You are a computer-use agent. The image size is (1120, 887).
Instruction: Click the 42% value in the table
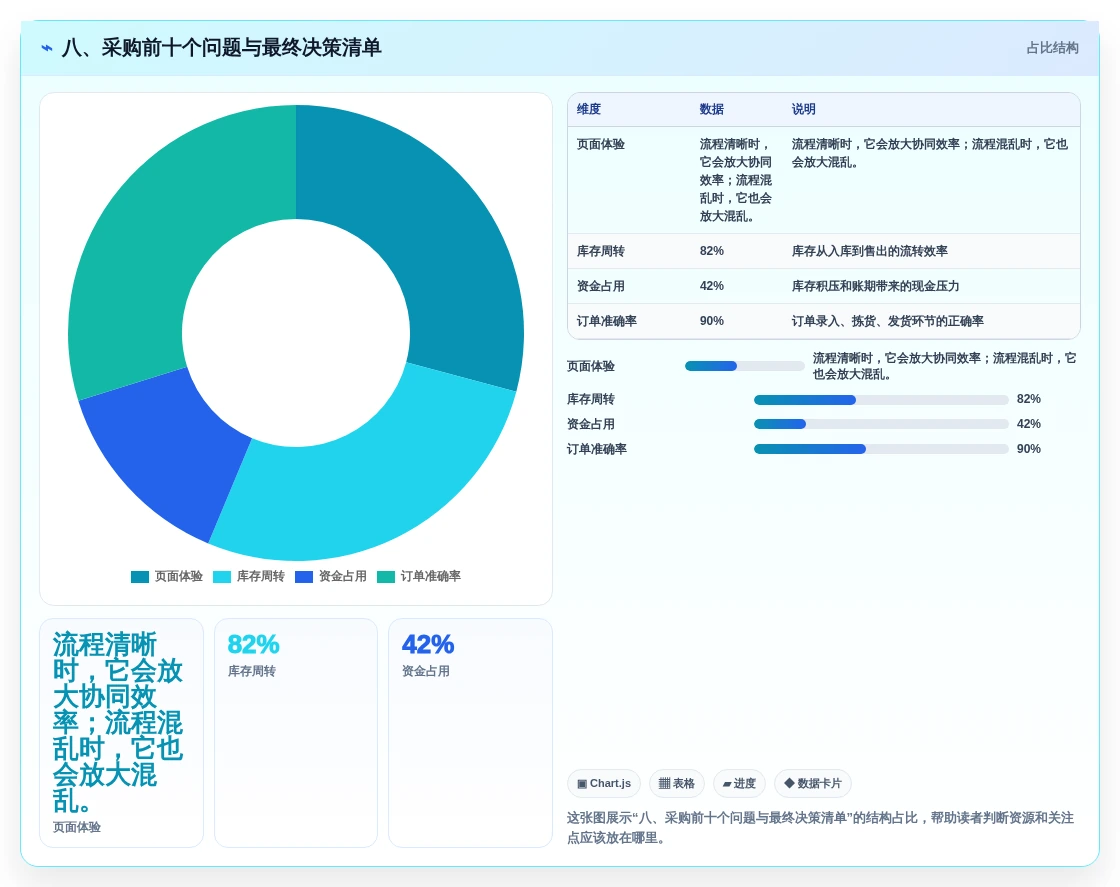tap(711, 286)
